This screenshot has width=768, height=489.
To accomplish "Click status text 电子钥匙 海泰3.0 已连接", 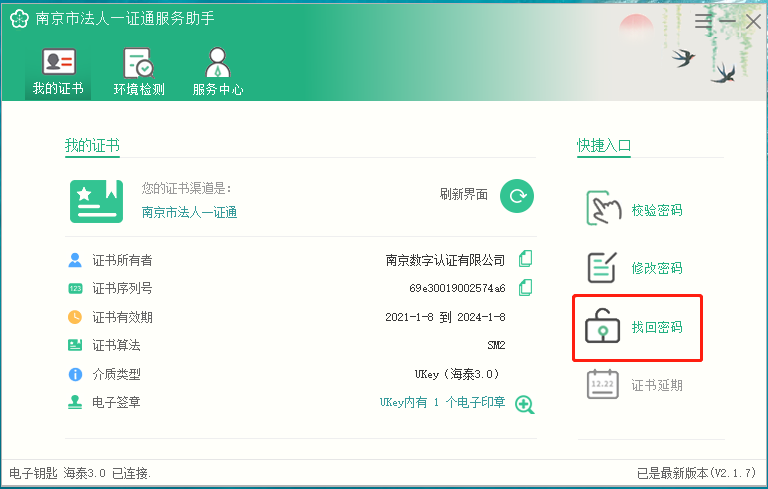I will [x=80, y=473].
